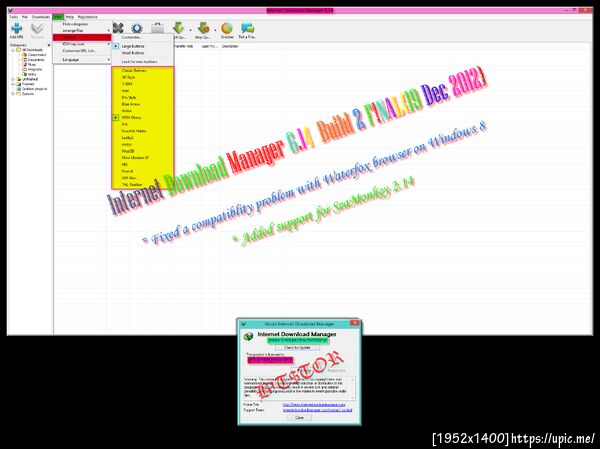Open Options via the gear toolbar icon

pos(137,28)
